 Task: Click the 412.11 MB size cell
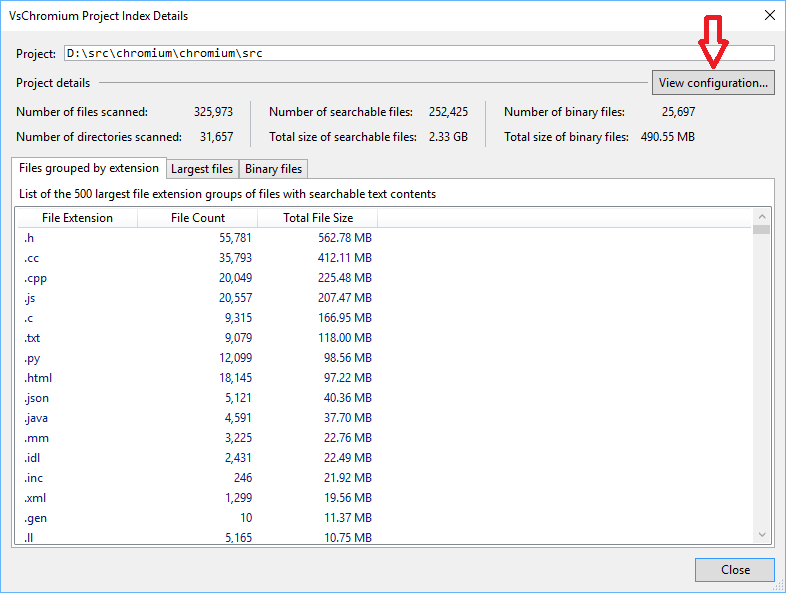[x=345, y=258]
